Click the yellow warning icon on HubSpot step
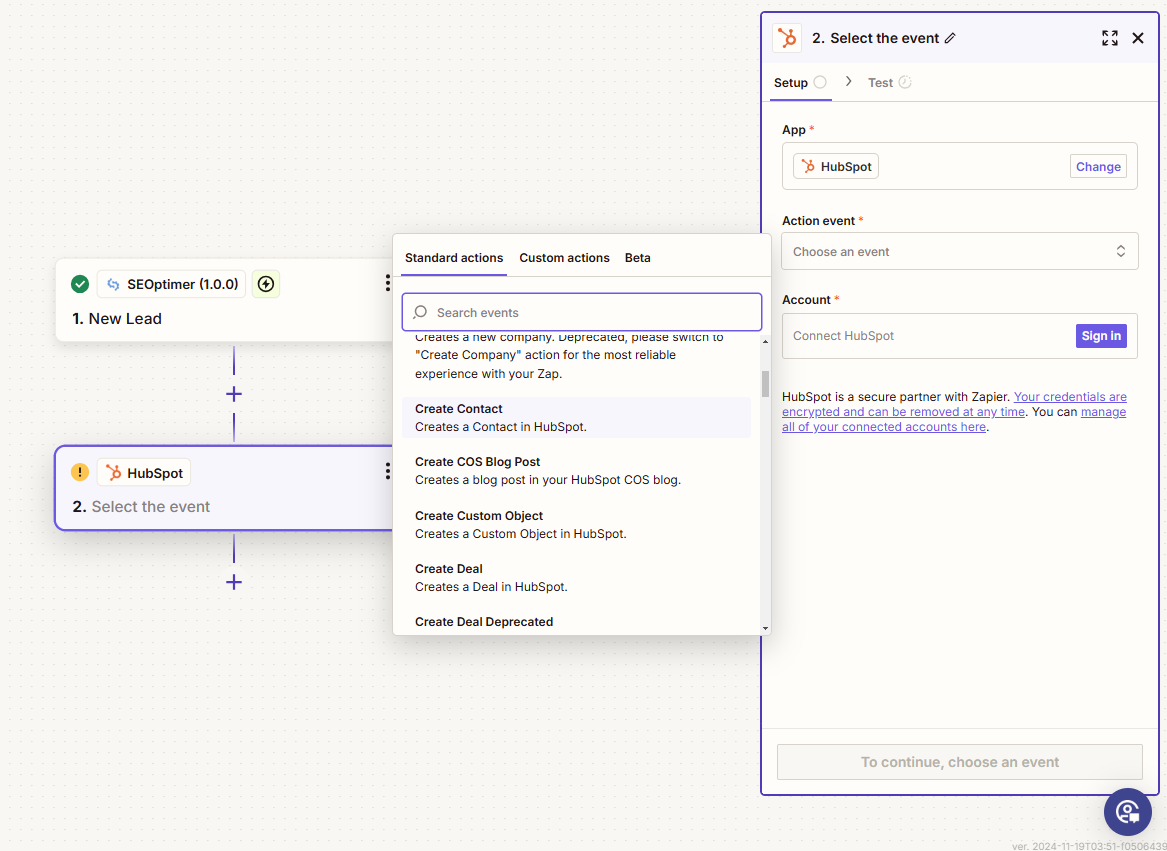 click(x=80, y=472)
